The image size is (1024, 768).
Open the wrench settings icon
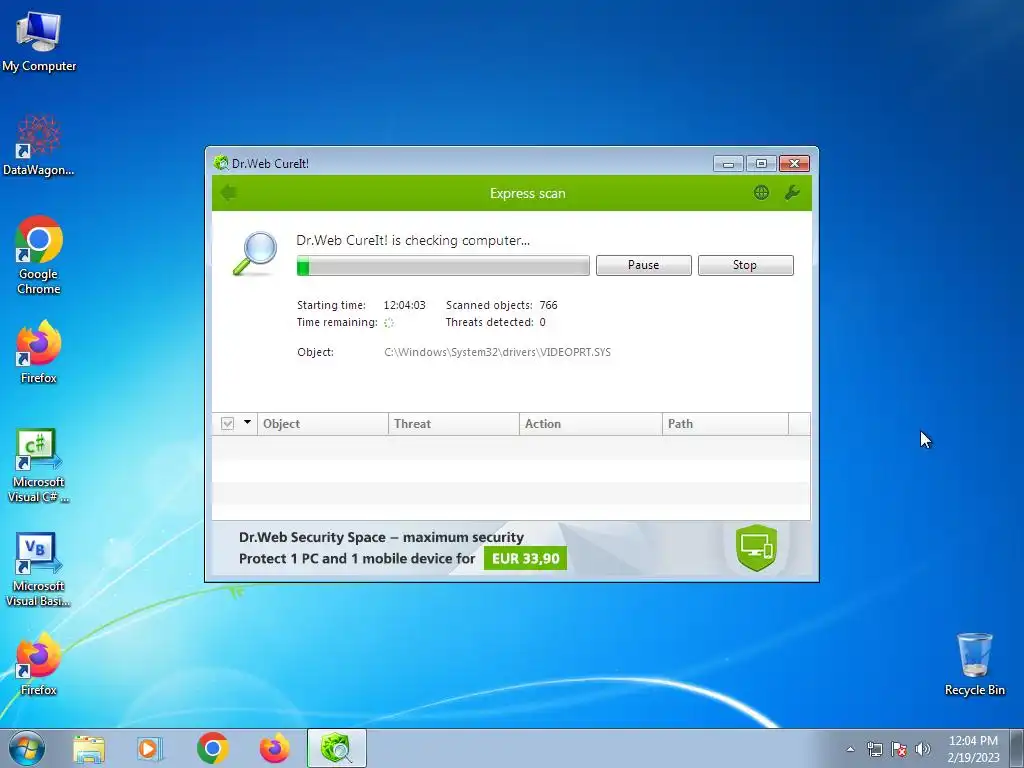pos(792,193)
